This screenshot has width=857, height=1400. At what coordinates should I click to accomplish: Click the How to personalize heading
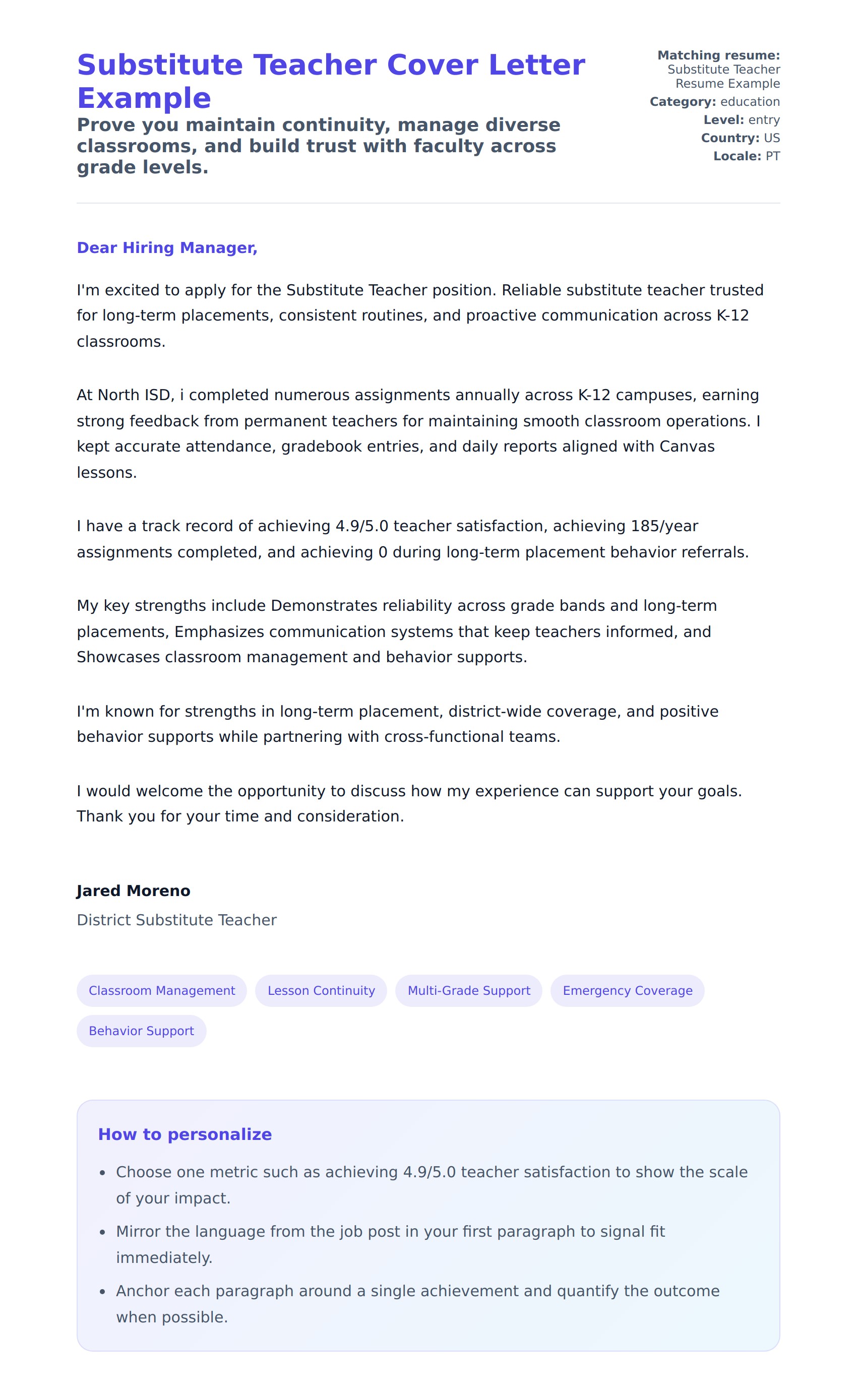click(x=185, y=1134)
